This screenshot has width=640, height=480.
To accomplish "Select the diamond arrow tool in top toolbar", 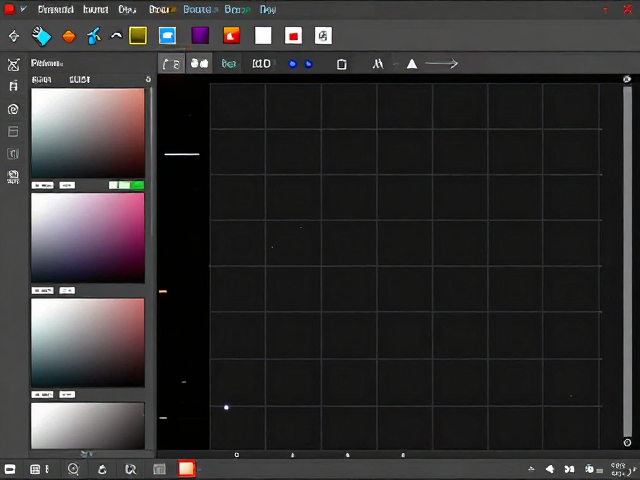I will (14, 36).
